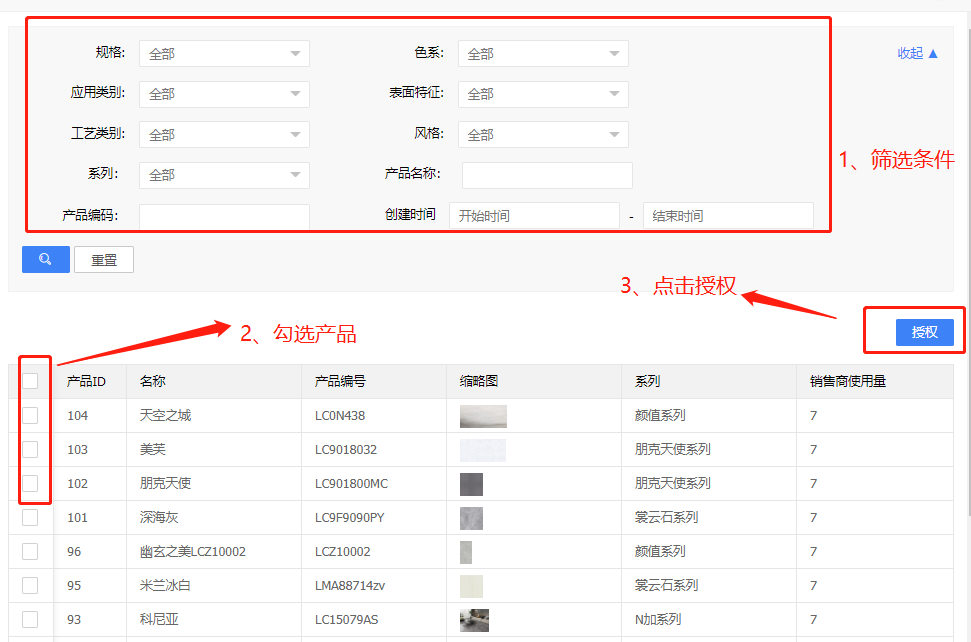This screenshot has width=971, height=642.
Task: Open the 表面特征 dropdown
Action: 543,94
